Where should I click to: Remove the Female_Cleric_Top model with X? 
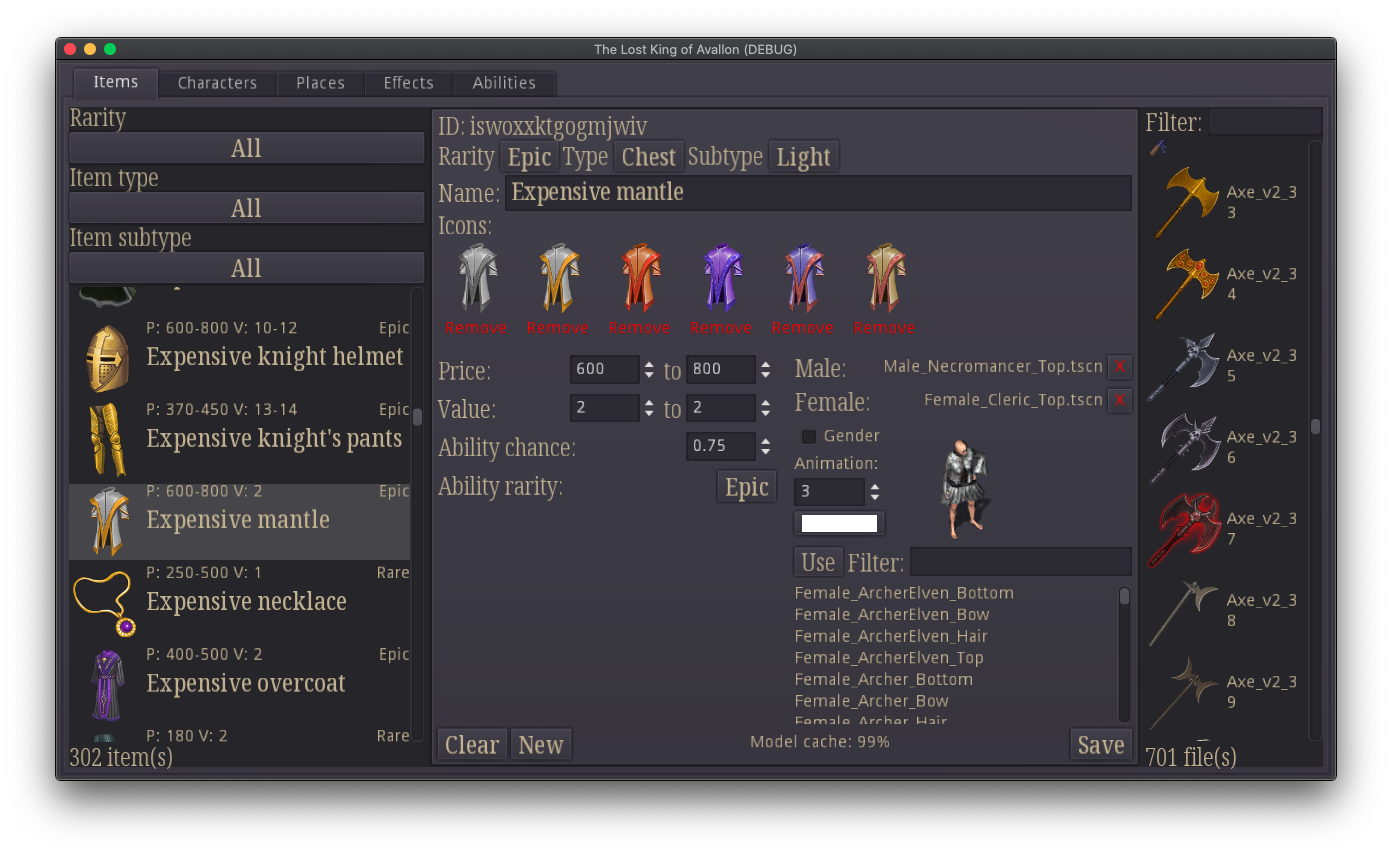pyautogui.click(x=1120, y=401)
